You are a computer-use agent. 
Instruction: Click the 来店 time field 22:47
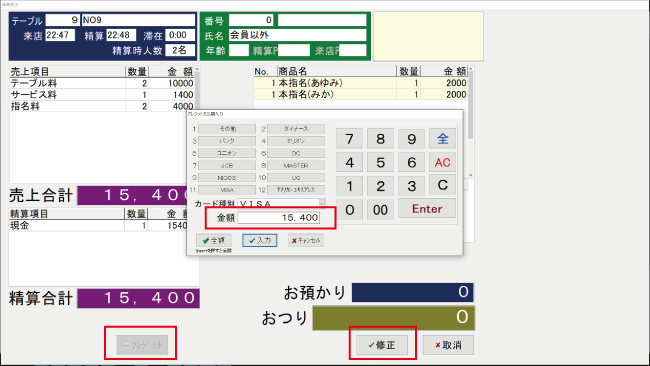click(60, 35)
